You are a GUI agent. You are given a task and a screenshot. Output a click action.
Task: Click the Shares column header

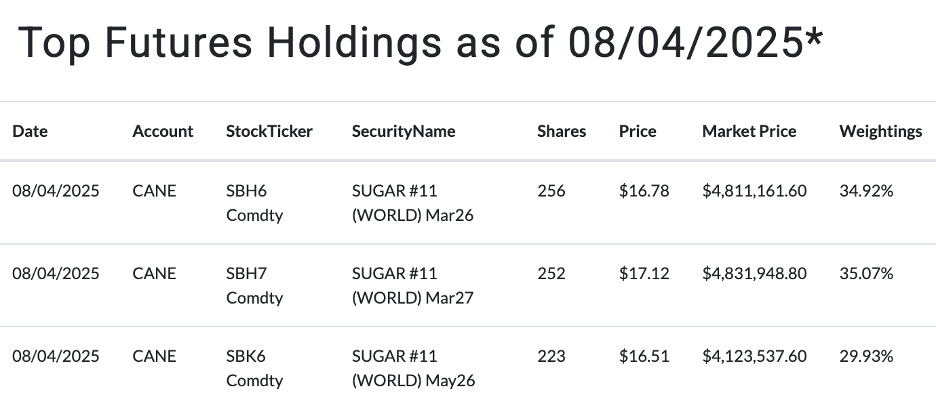coord(561,131)
